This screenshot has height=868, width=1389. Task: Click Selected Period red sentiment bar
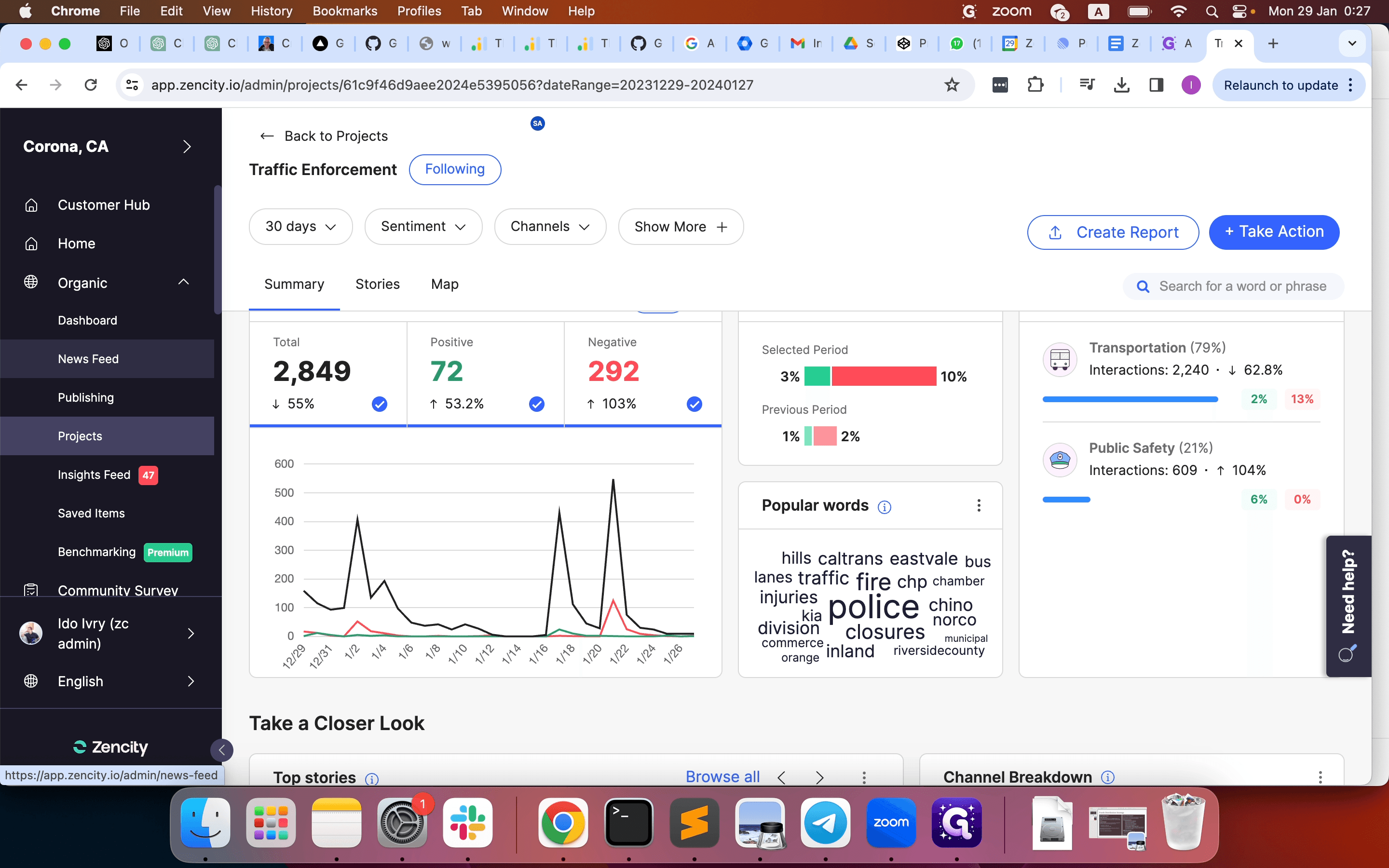[884, 377]
